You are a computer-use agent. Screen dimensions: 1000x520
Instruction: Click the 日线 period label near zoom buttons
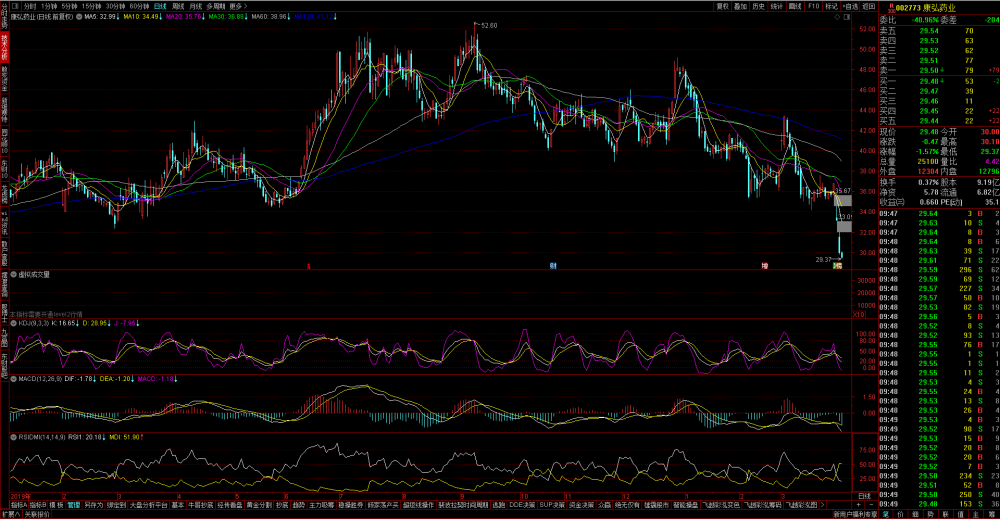click(864, 496)
